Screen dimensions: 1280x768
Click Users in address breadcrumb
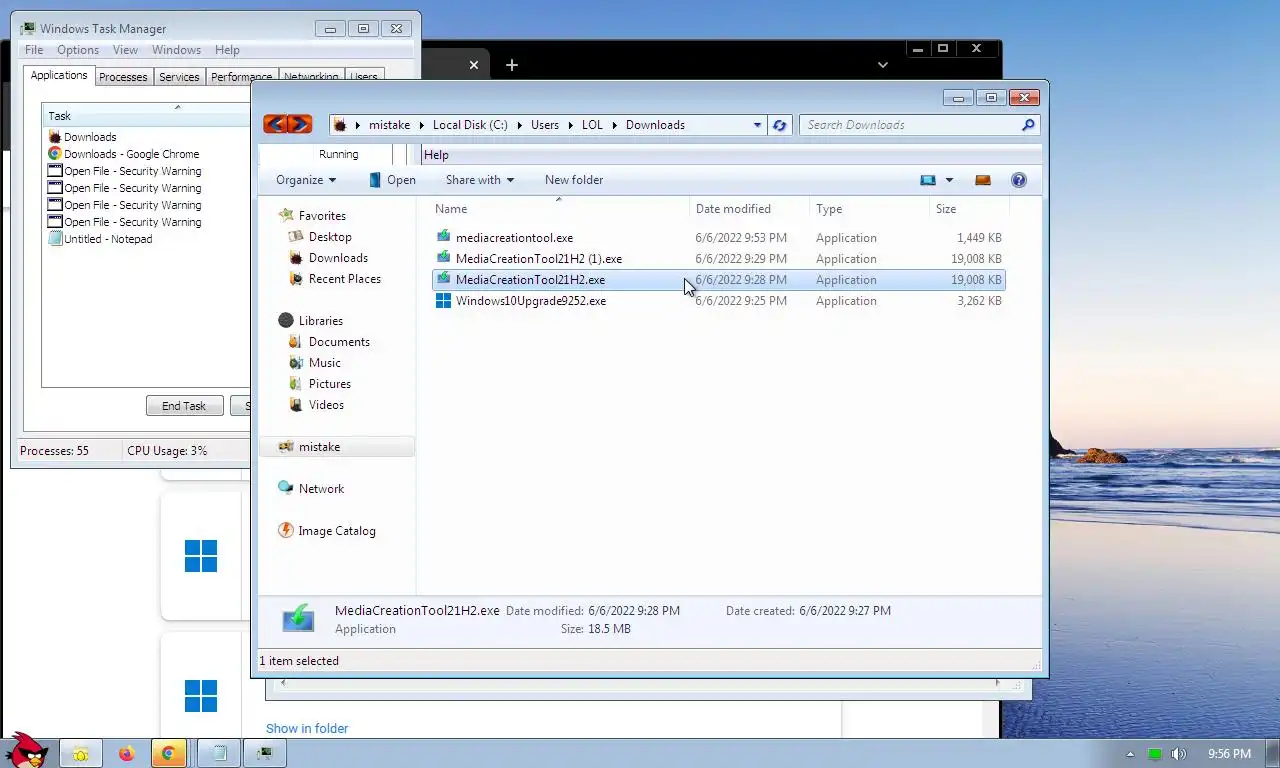click(545, 125)
